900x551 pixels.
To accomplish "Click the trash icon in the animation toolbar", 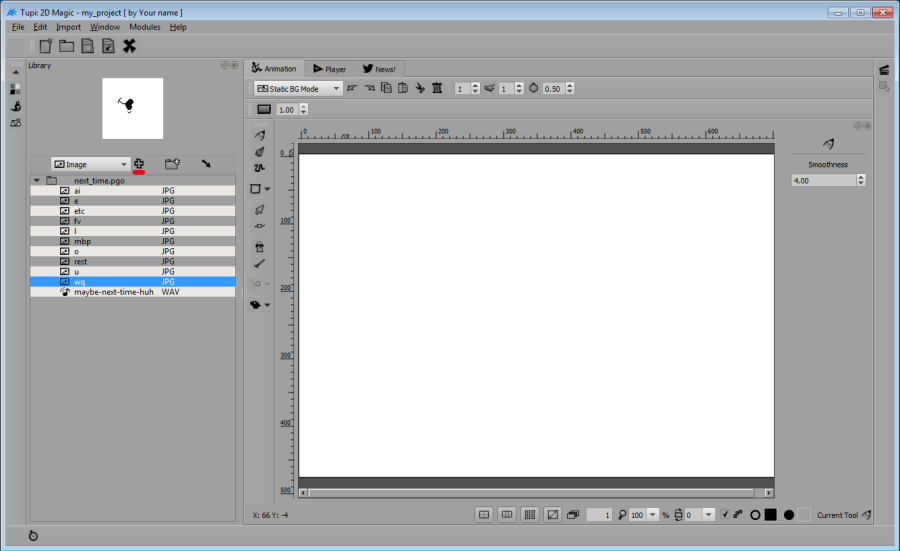I will pyautogui.click(x=437, y=88).
